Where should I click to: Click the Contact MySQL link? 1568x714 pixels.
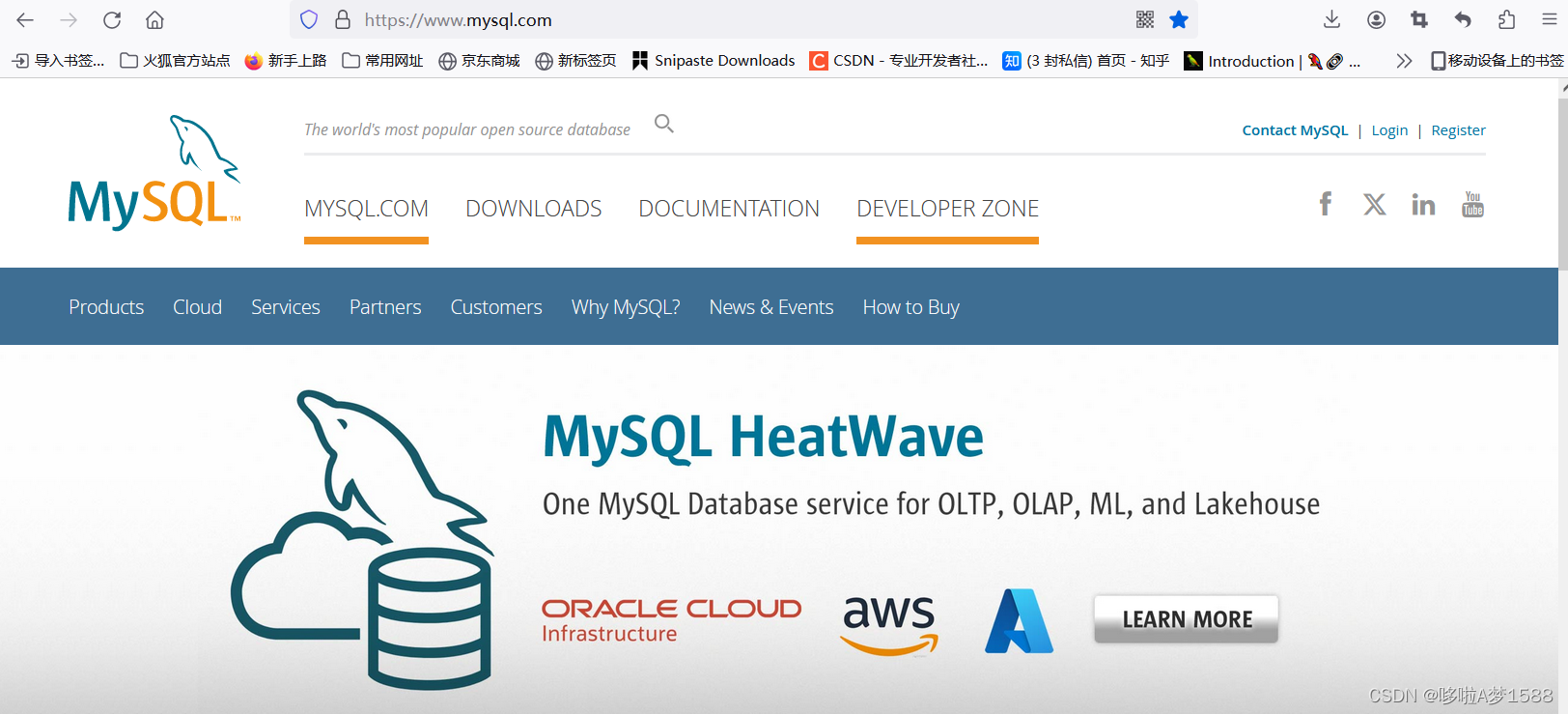tap(1295, 130)
